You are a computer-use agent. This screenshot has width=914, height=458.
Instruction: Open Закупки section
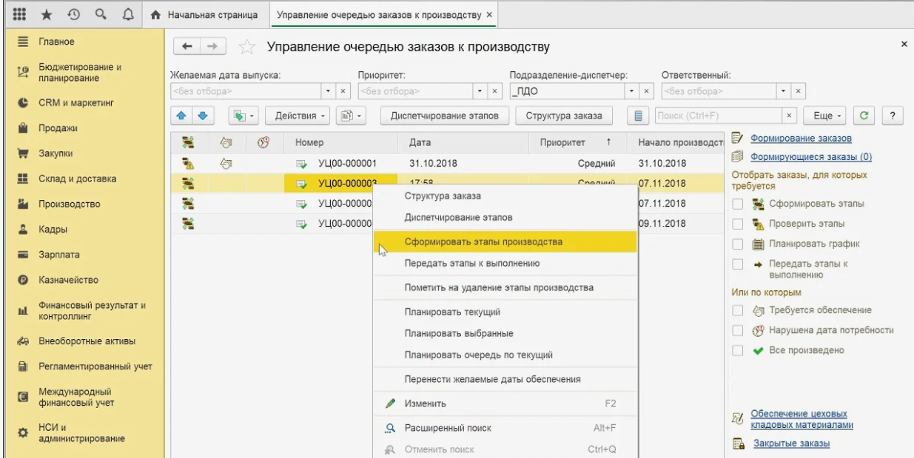click(x=55, y=153)
